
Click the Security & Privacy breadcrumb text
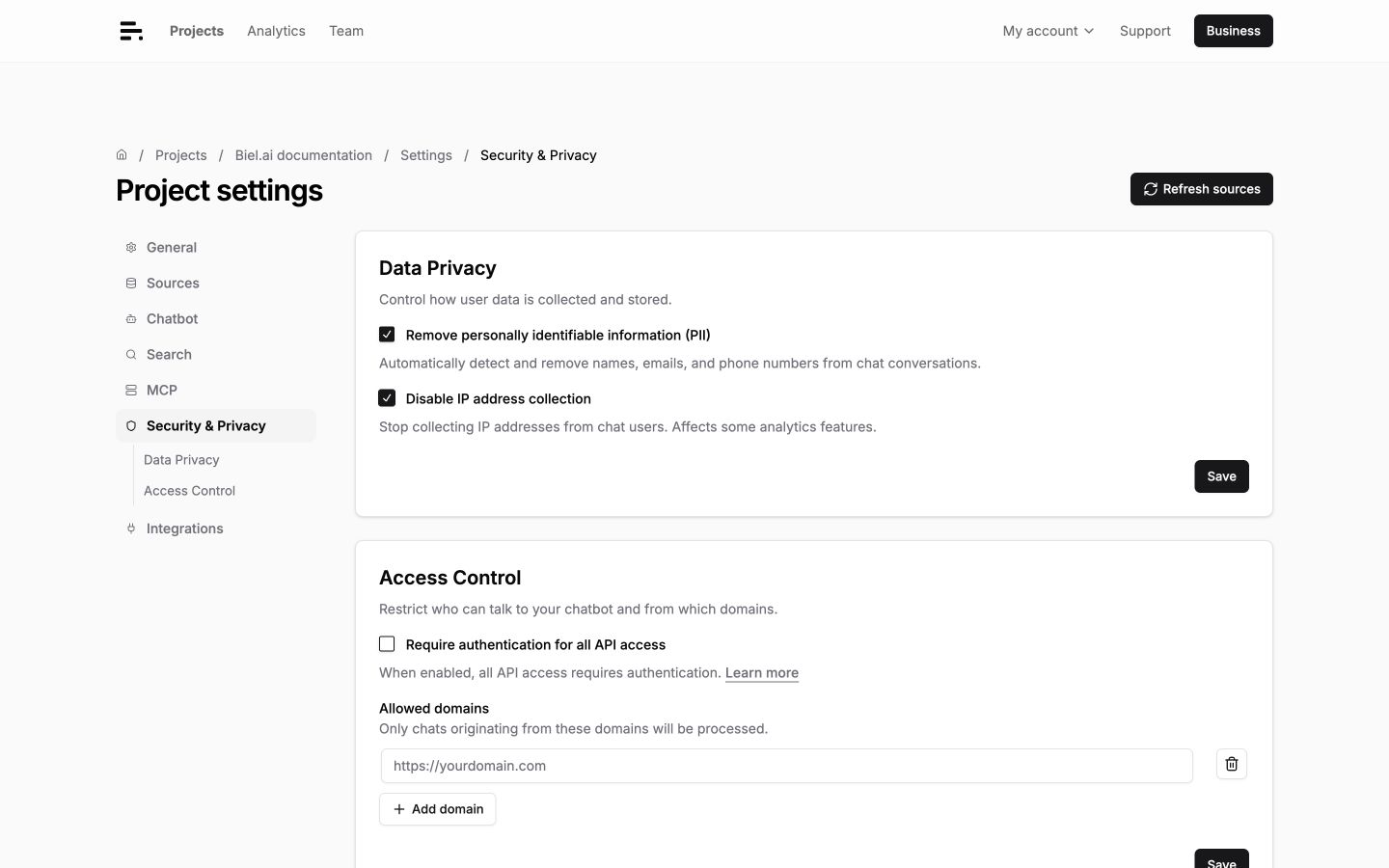pyautogui.click(x=538, y=155)
